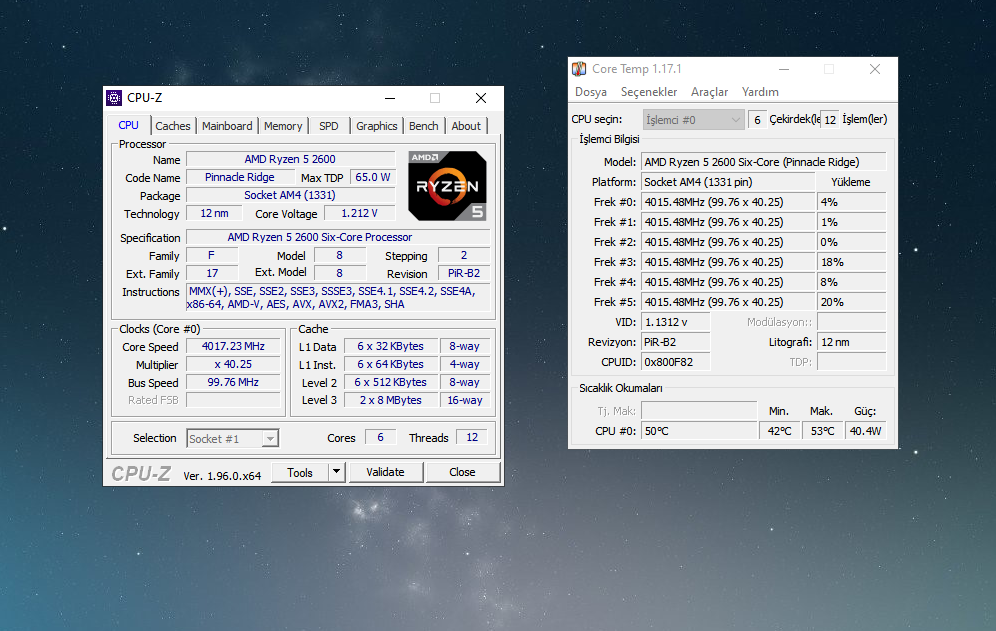
Task: Open the Socket #1 selection dropdown
Action: click(x=232, y=438)
